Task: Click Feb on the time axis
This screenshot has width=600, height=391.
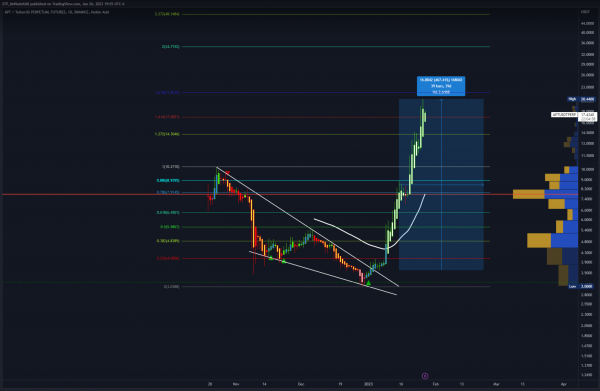Action: [435, 384]
